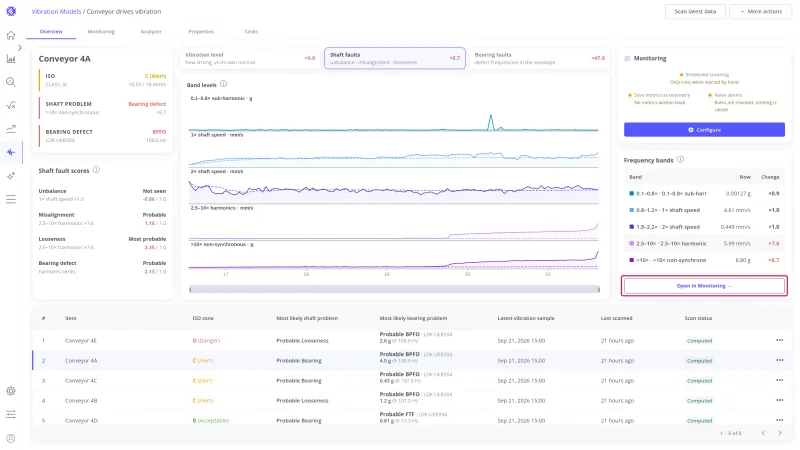
Task: Click the Looseness Most probable score row
Action: coord(103,243)
